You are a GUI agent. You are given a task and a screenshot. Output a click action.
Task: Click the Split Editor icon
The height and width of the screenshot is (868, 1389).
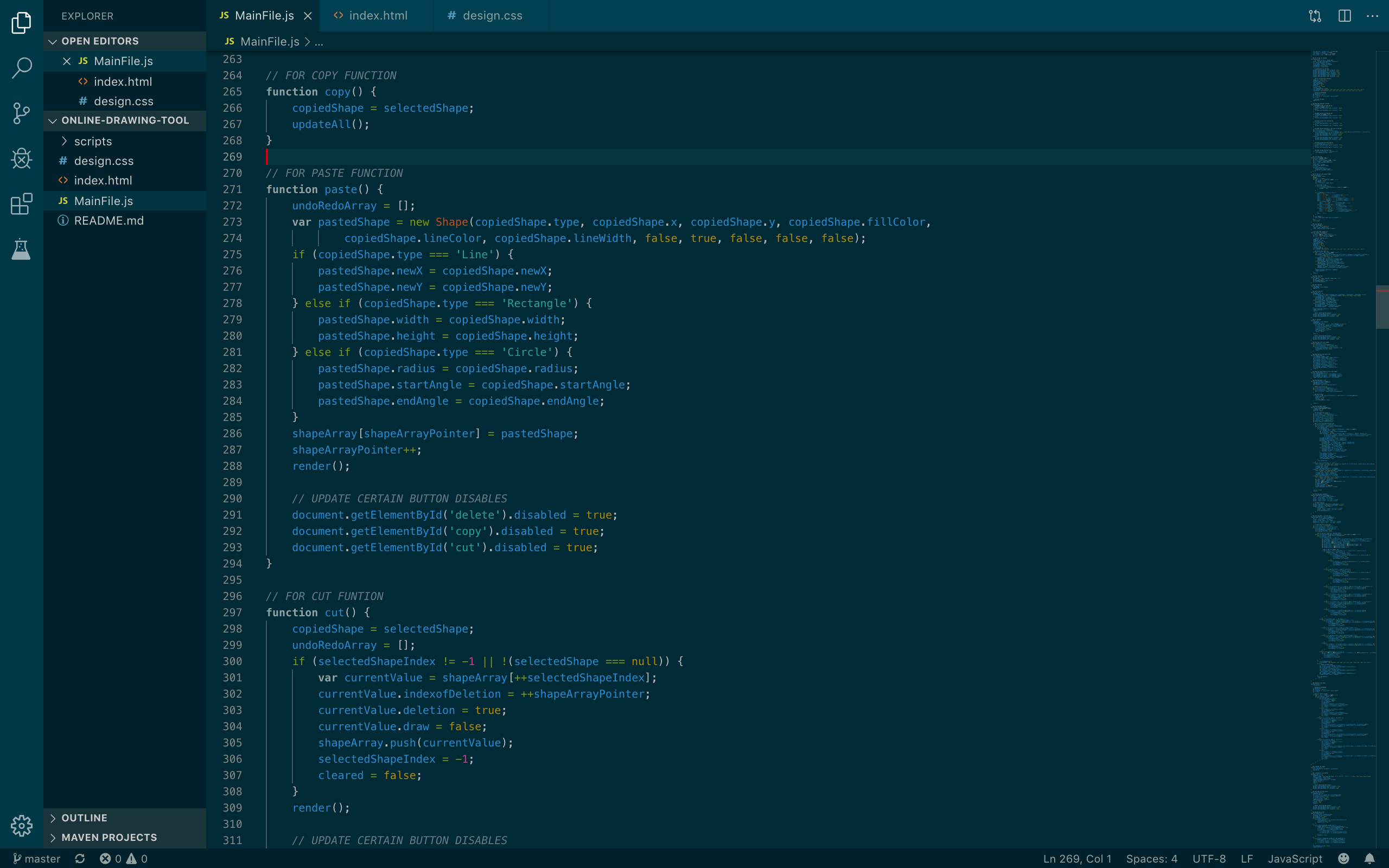(1344, 16)
